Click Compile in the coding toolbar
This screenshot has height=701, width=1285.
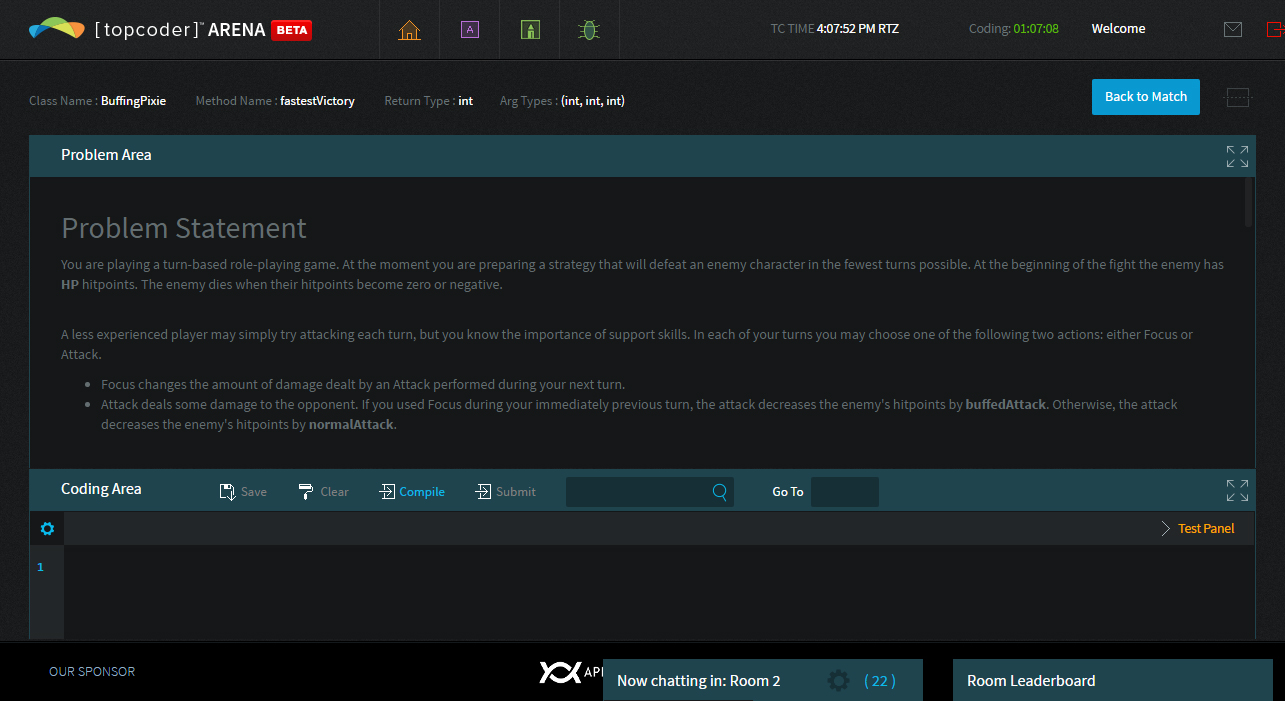point(412,492)
